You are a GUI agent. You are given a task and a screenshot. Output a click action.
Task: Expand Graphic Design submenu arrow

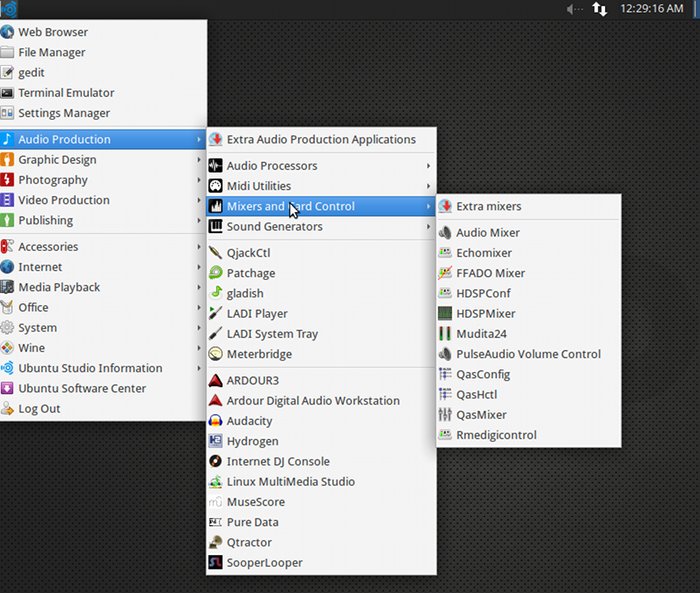199,159
